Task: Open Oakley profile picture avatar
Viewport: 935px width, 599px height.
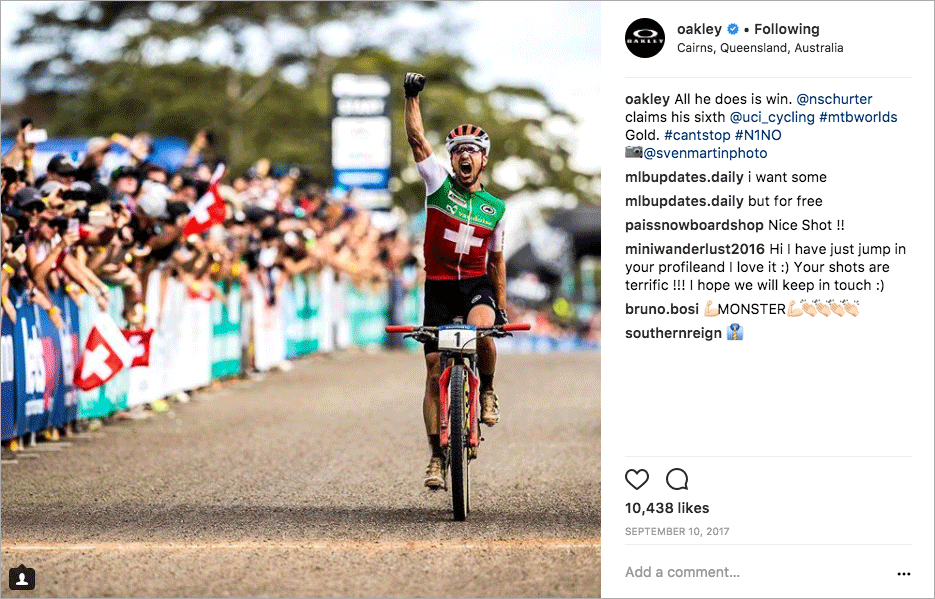Action: tap(645, 38)
